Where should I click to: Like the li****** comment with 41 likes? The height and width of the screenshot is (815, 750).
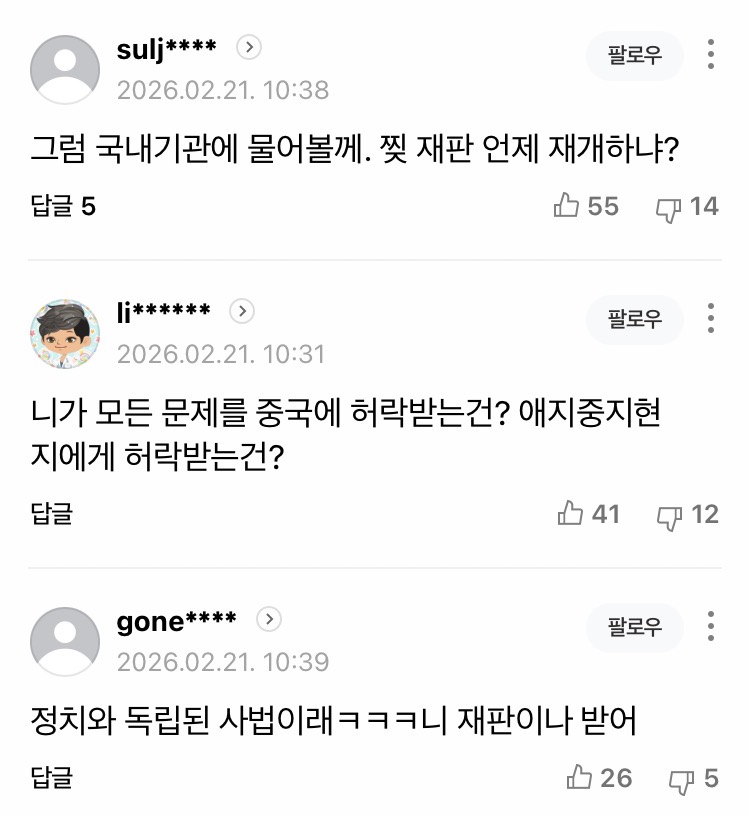click(x=570, y=514)
